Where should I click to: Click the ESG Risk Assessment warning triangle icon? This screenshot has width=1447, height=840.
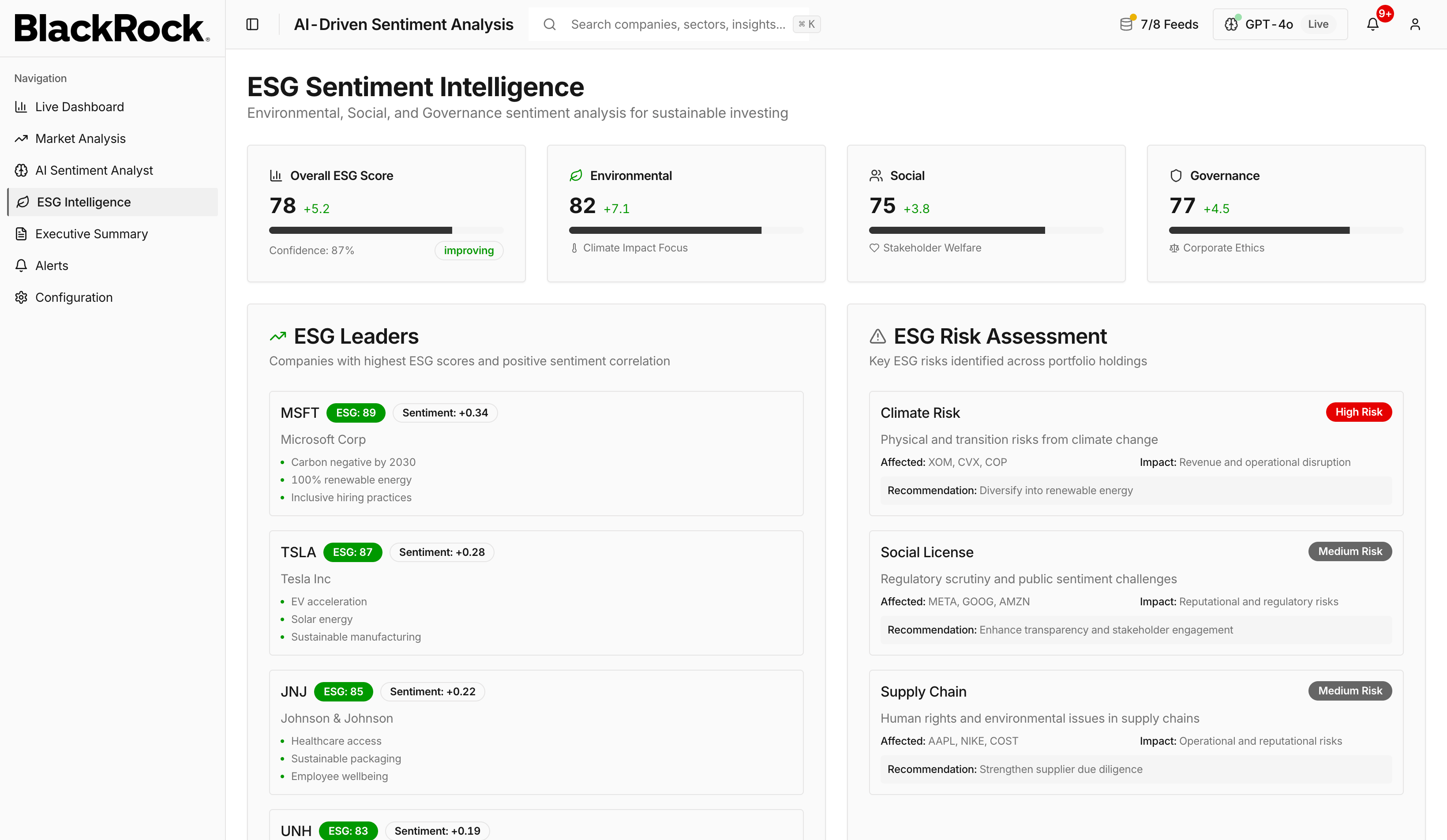[877, 337]
